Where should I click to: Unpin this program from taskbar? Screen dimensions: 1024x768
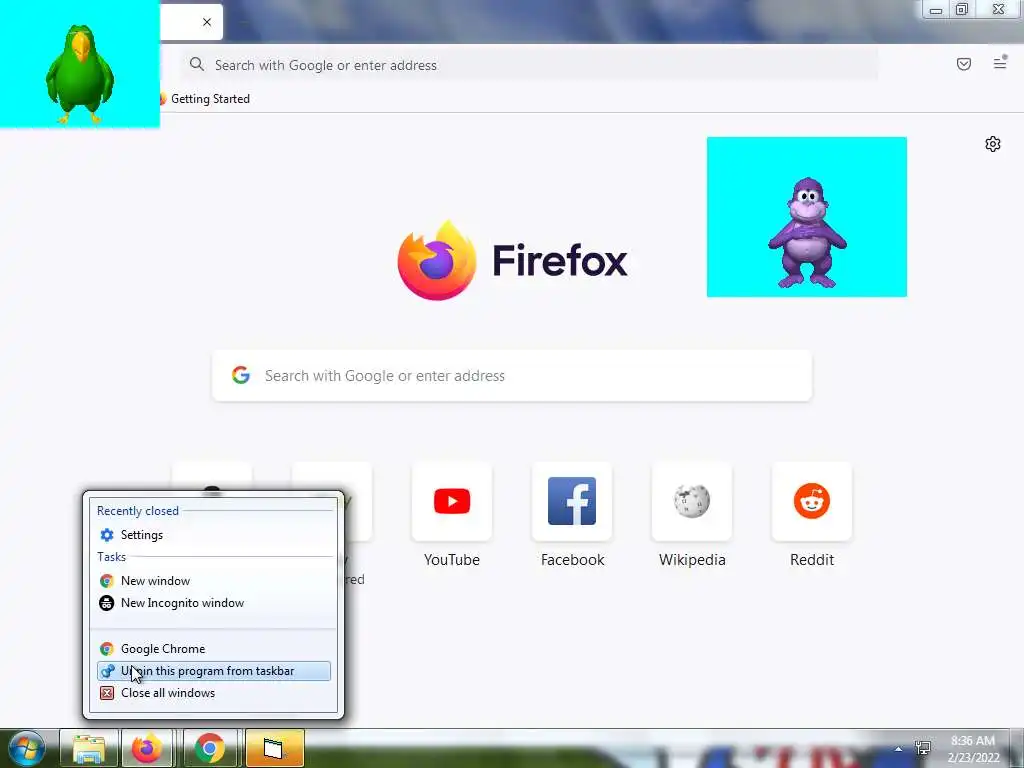214,671
